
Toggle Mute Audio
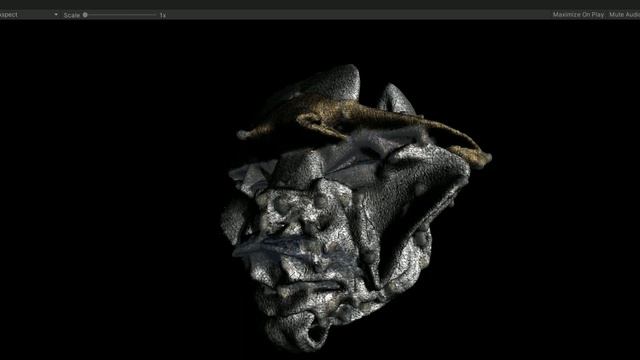[x=624, y=15]
